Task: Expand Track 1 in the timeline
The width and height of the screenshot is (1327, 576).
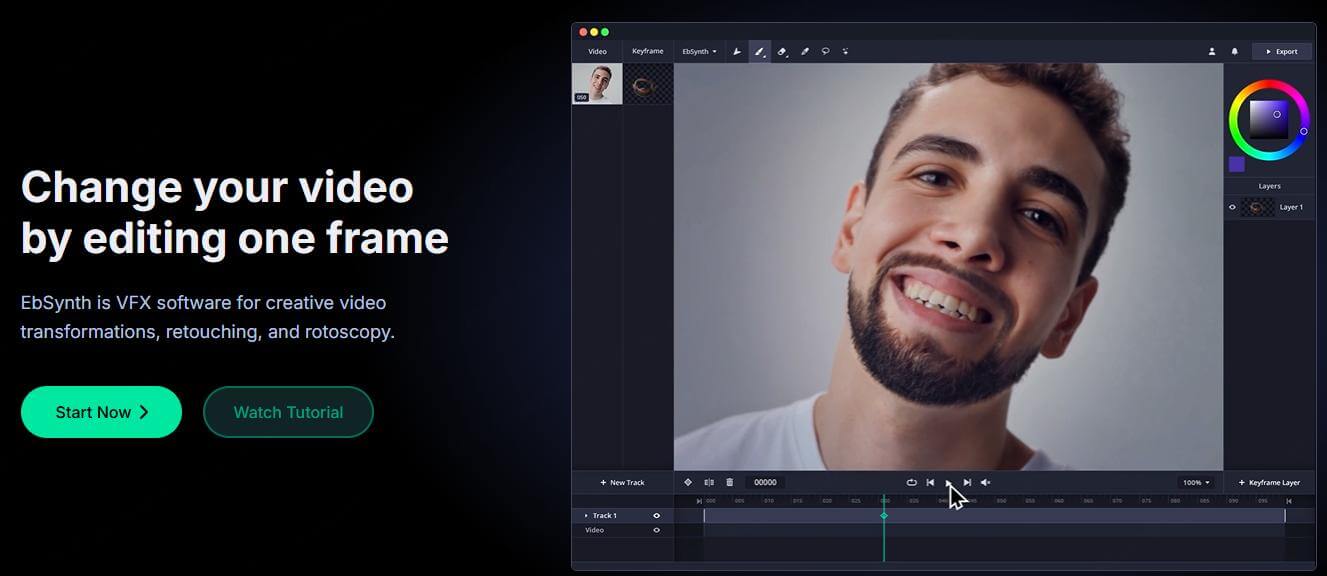Action: coord(585,515)
